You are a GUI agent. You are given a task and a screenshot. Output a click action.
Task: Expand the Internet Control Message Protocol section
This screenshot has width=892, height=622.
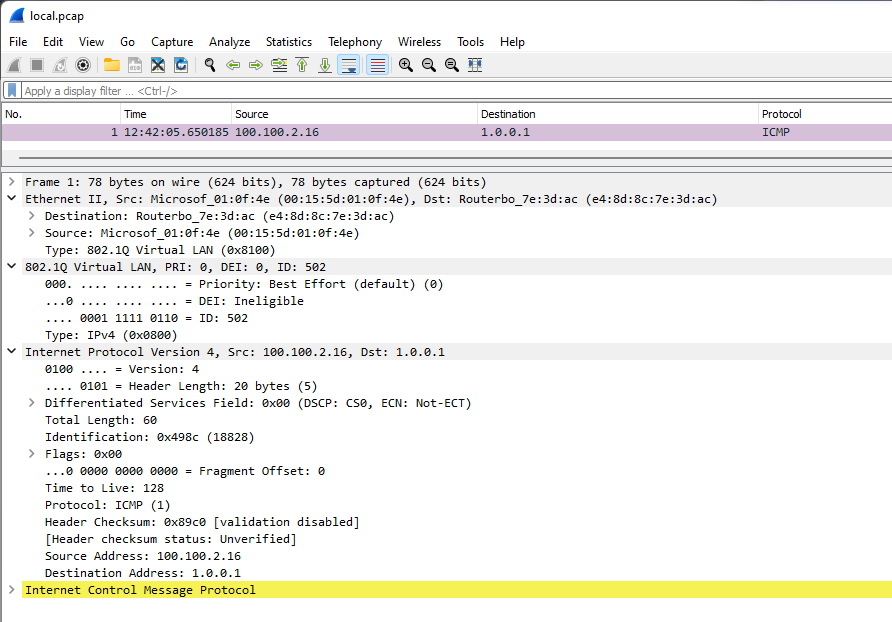13,589
